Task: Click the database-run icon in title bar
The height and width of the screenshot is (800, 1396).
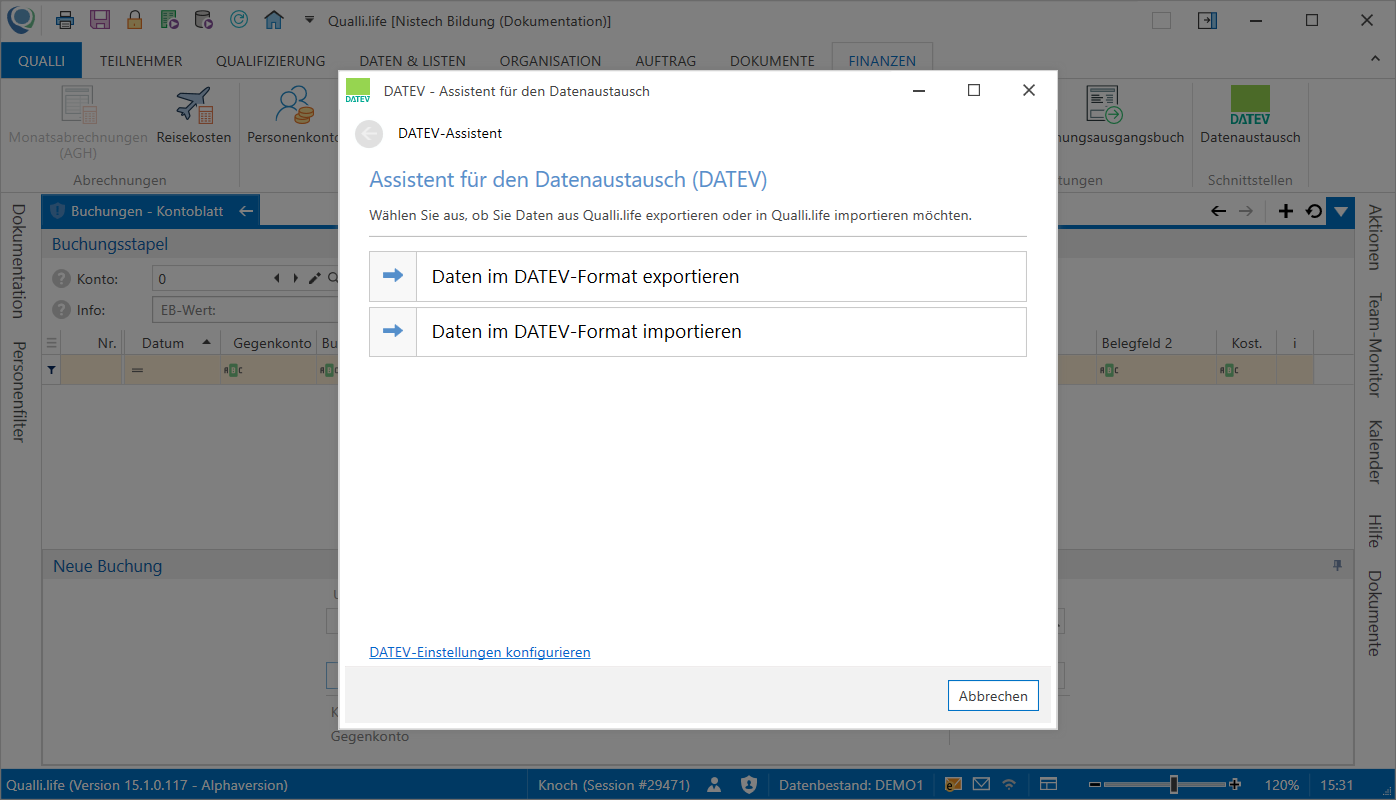Action: pos(203,20)
